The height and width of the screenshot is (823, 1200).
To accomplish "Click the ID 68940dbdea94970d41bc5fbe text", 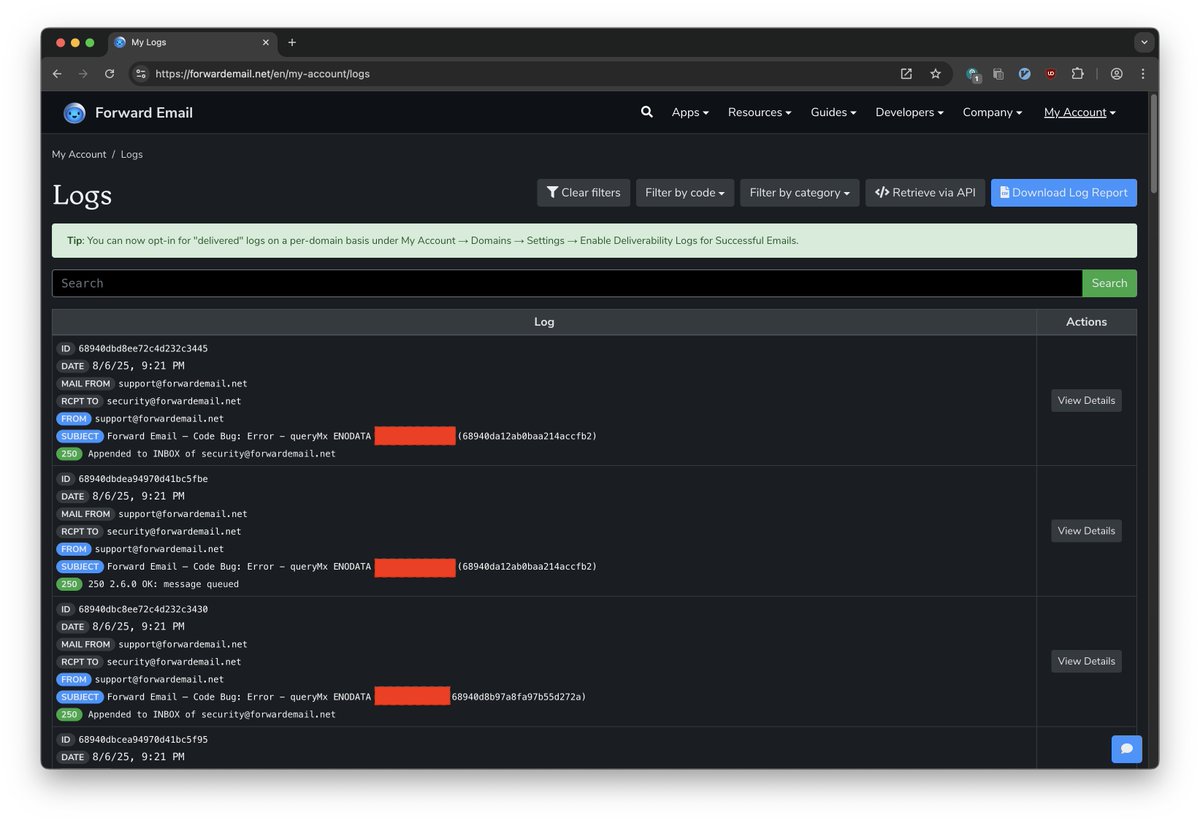I will pyautogui.click(x=143, y=479).
